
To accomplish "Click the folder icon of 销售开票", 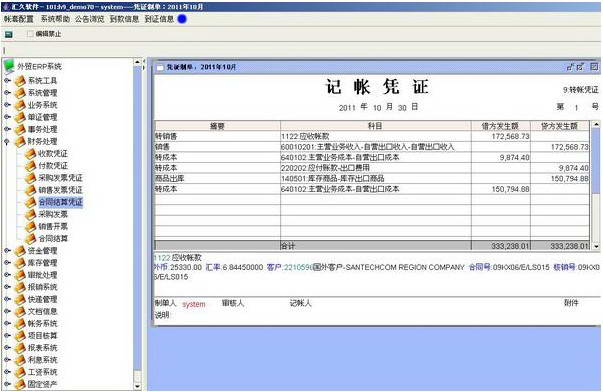I will [30, 227].
